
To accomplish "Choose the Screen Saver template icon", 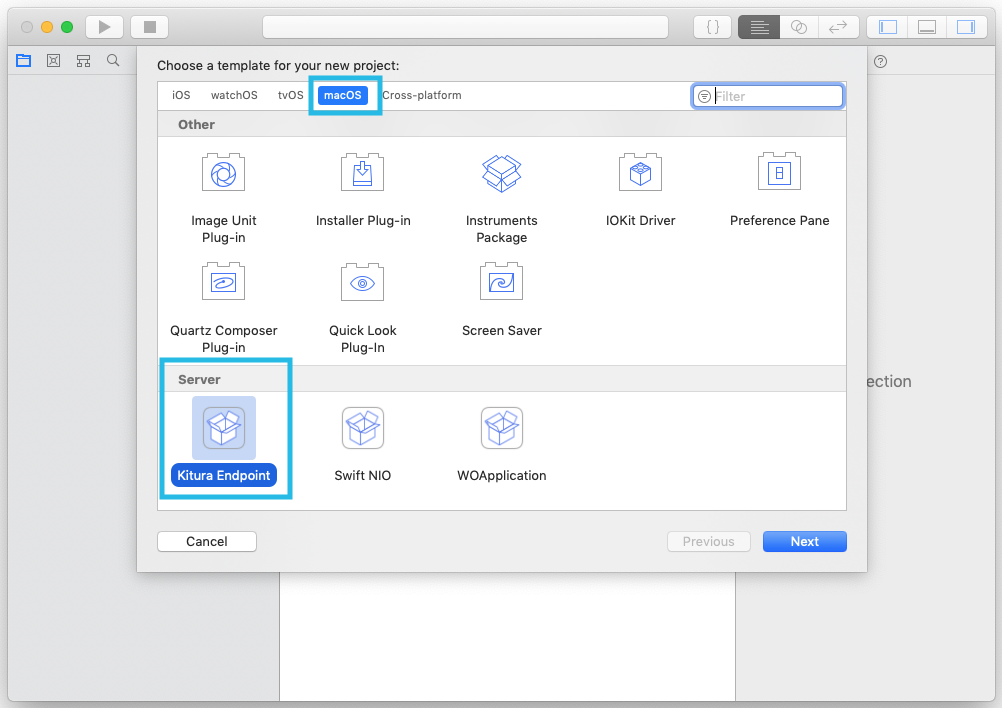I will 502,282.
